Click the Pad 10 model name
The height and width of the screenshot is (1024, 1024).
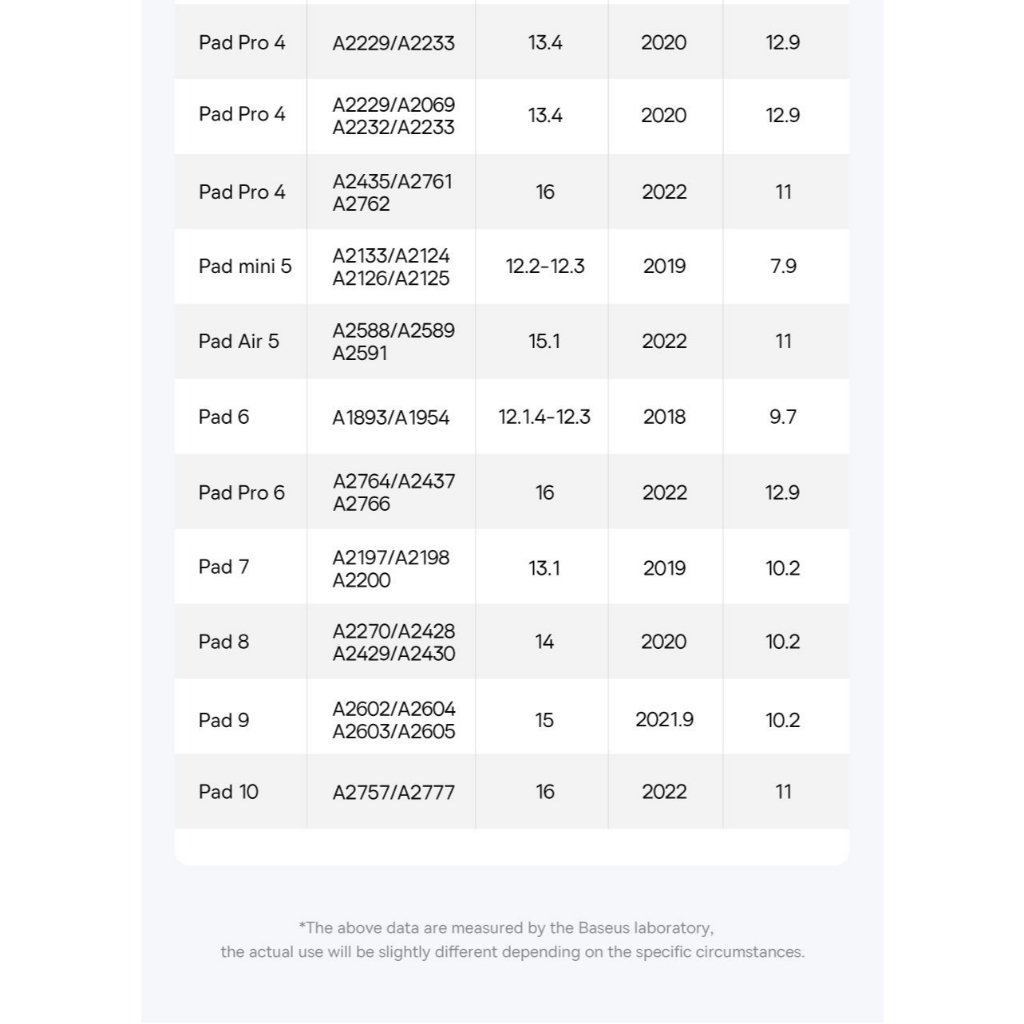(x=228, y=792)
